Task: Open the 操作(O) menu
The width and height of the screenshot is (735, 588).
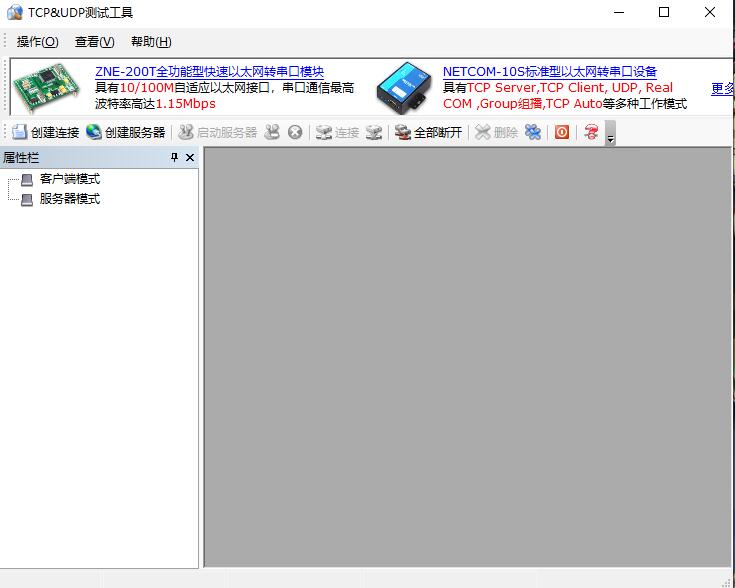Action: click(x=38, y=42)
